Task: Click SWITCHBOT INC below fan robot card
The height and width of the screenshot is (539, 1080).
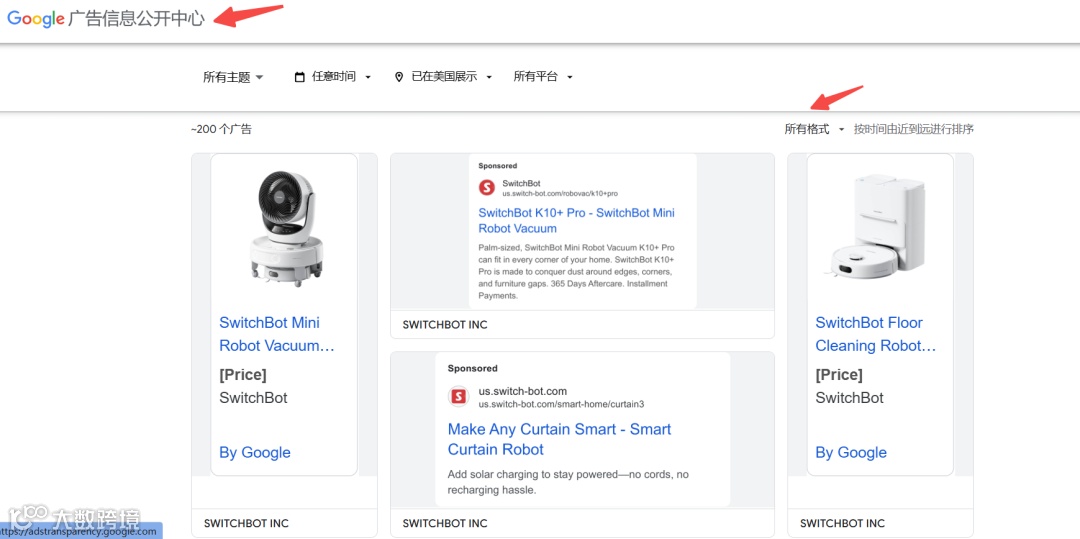Action: click(246, 523)
